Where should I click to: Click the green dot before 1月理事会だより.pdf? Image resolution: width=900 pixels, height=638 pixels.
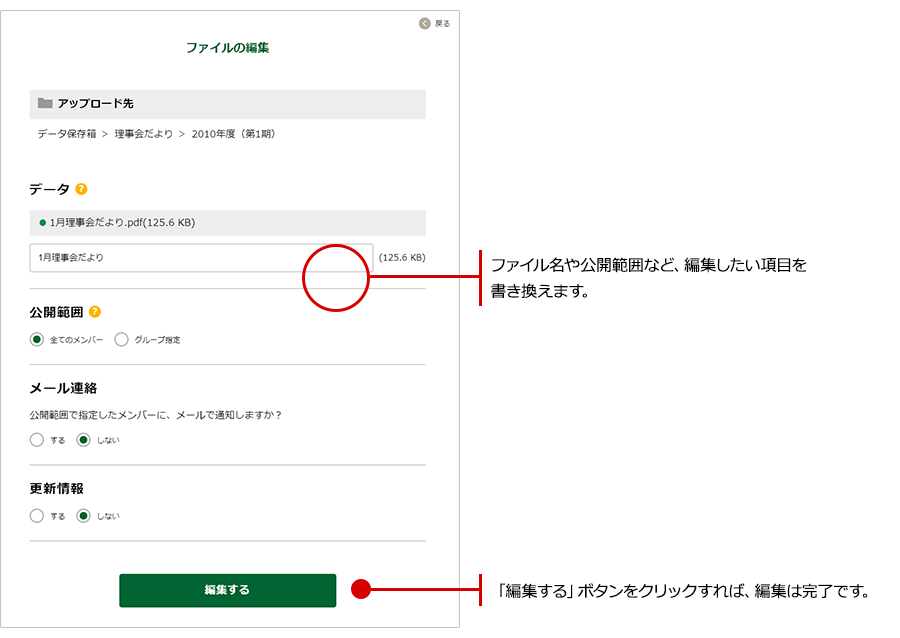click(42, 222)
